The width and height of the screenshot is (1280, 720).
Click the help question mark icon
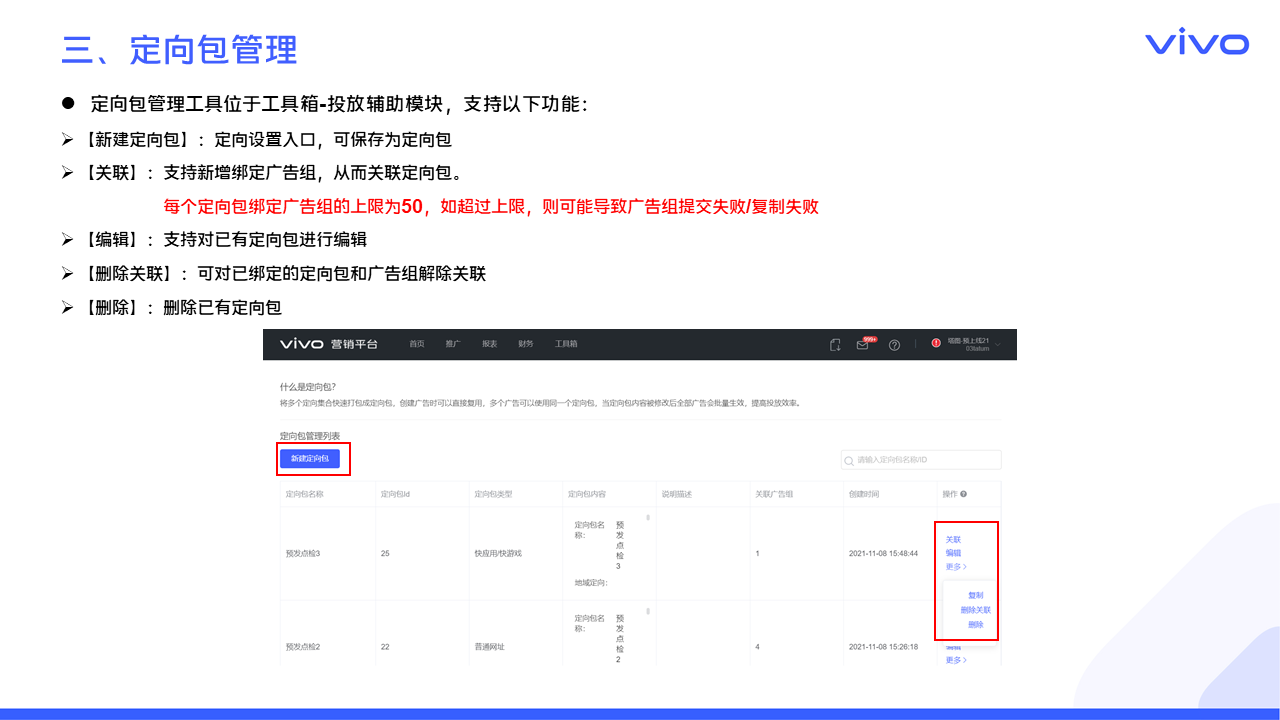pos(894,345)
